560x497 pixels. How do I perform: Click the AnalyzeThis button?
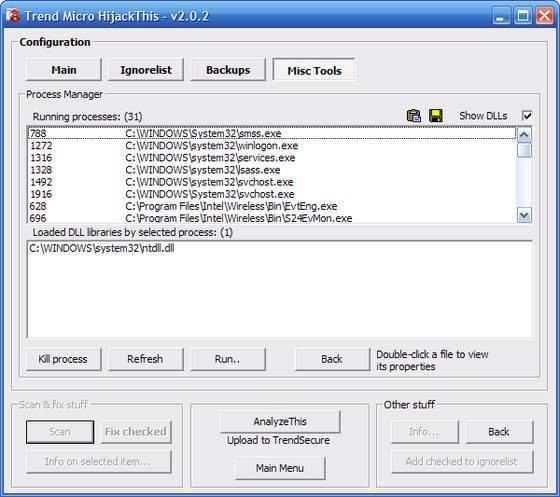tap(280, 422)
